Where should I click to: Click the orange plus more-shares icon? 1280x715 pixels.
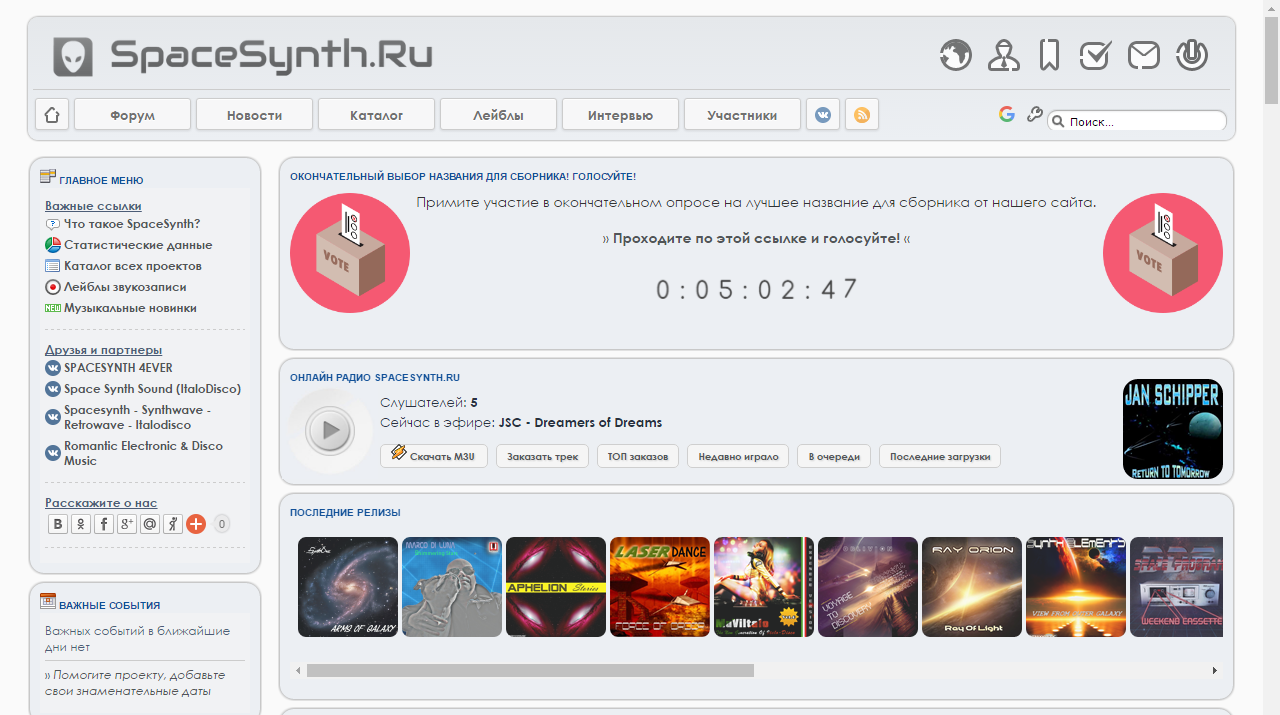(x=196, y=524)
